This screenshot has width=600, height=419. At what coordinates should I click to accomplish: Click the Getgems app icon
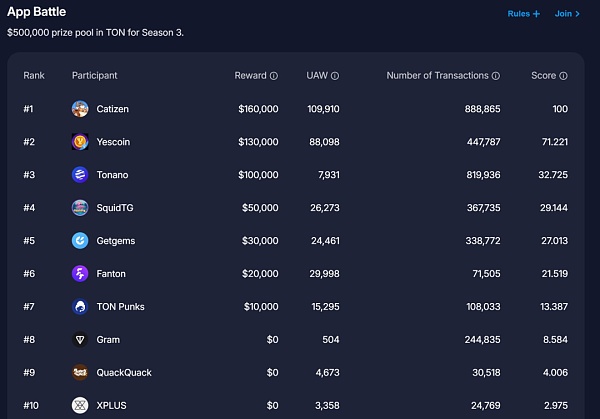[x=80, y=240]
